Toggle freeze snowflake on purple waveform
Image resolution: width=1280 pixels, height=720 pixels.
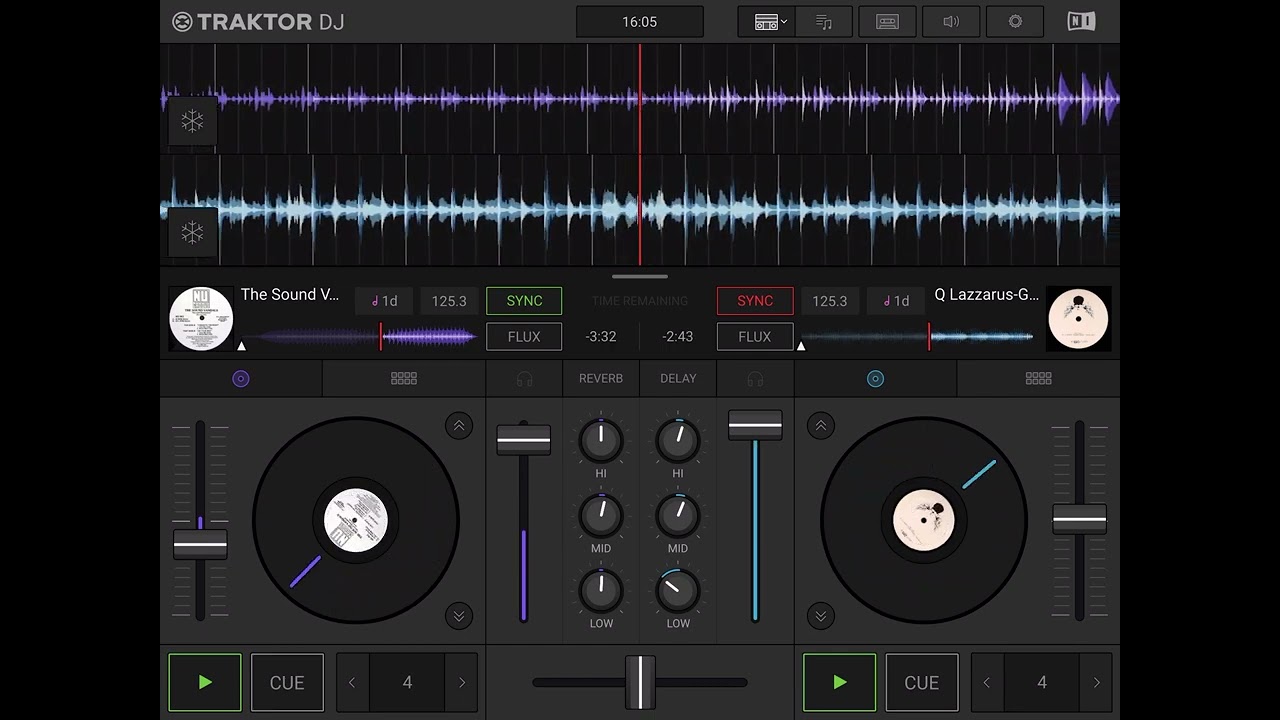tap(192, 121)
